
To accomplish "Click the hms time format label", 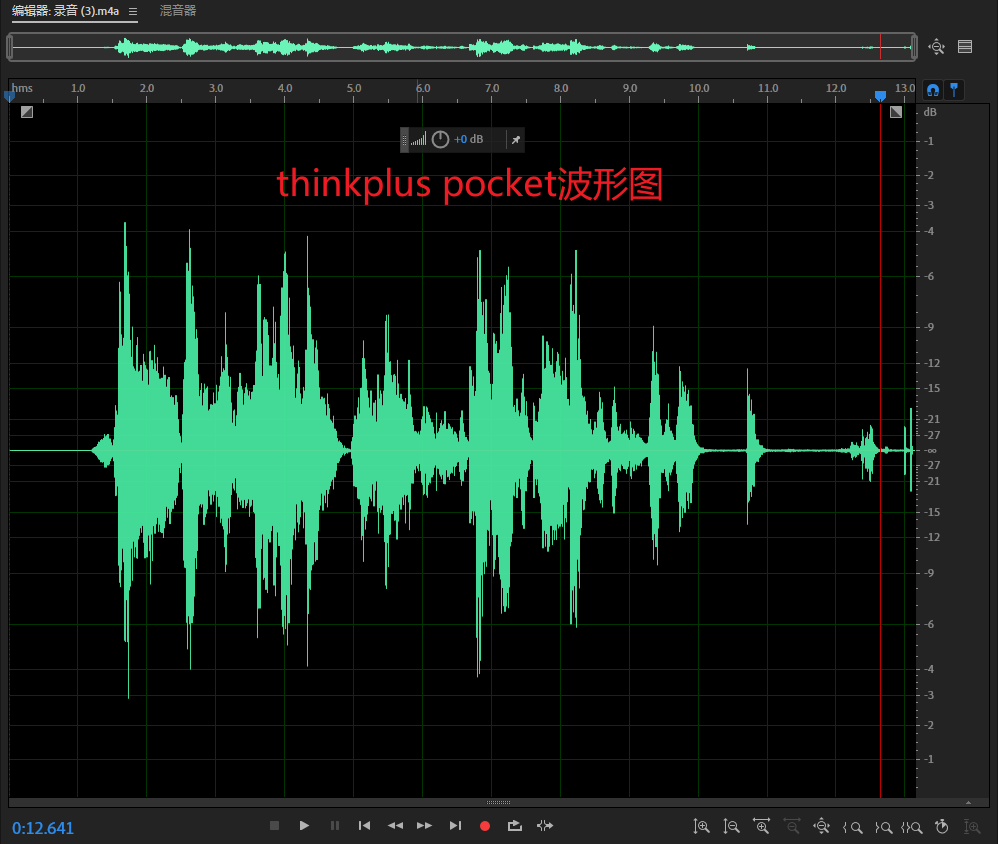I will [22, 88].
